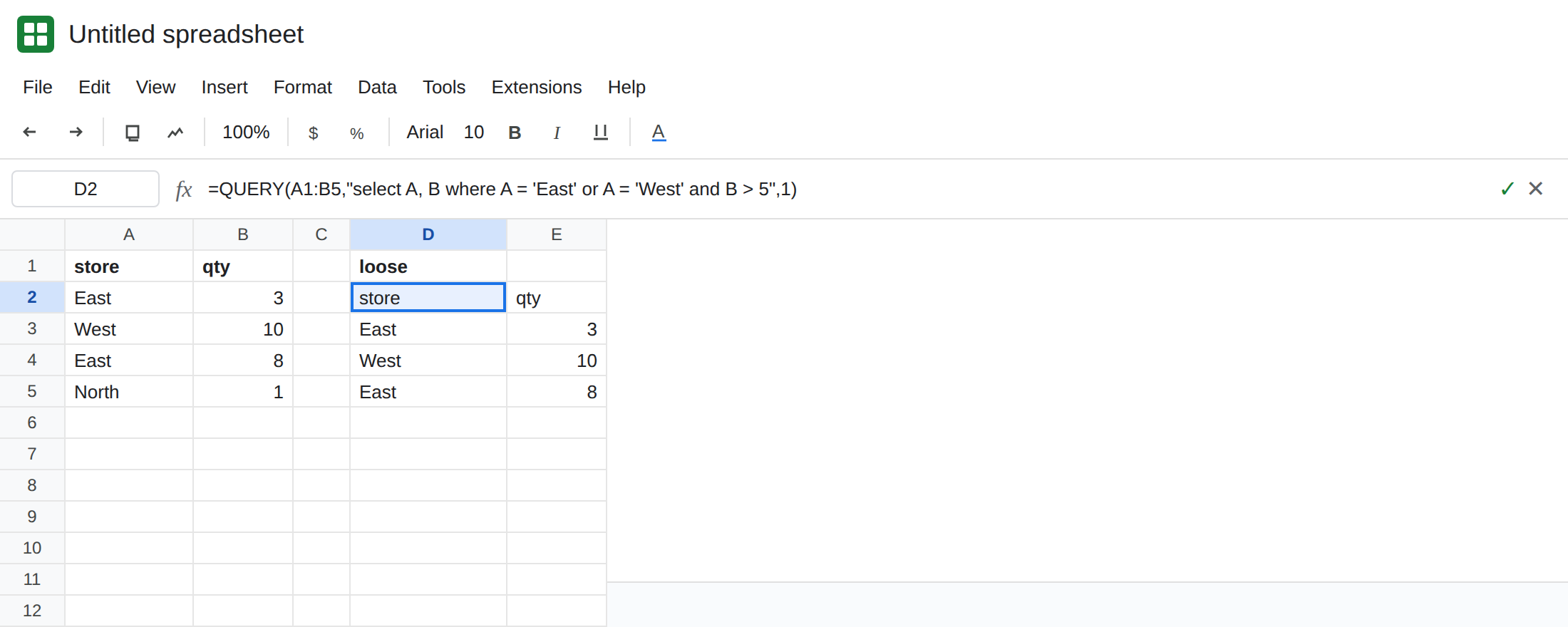Click the undo arrow icon

(29, 132)
